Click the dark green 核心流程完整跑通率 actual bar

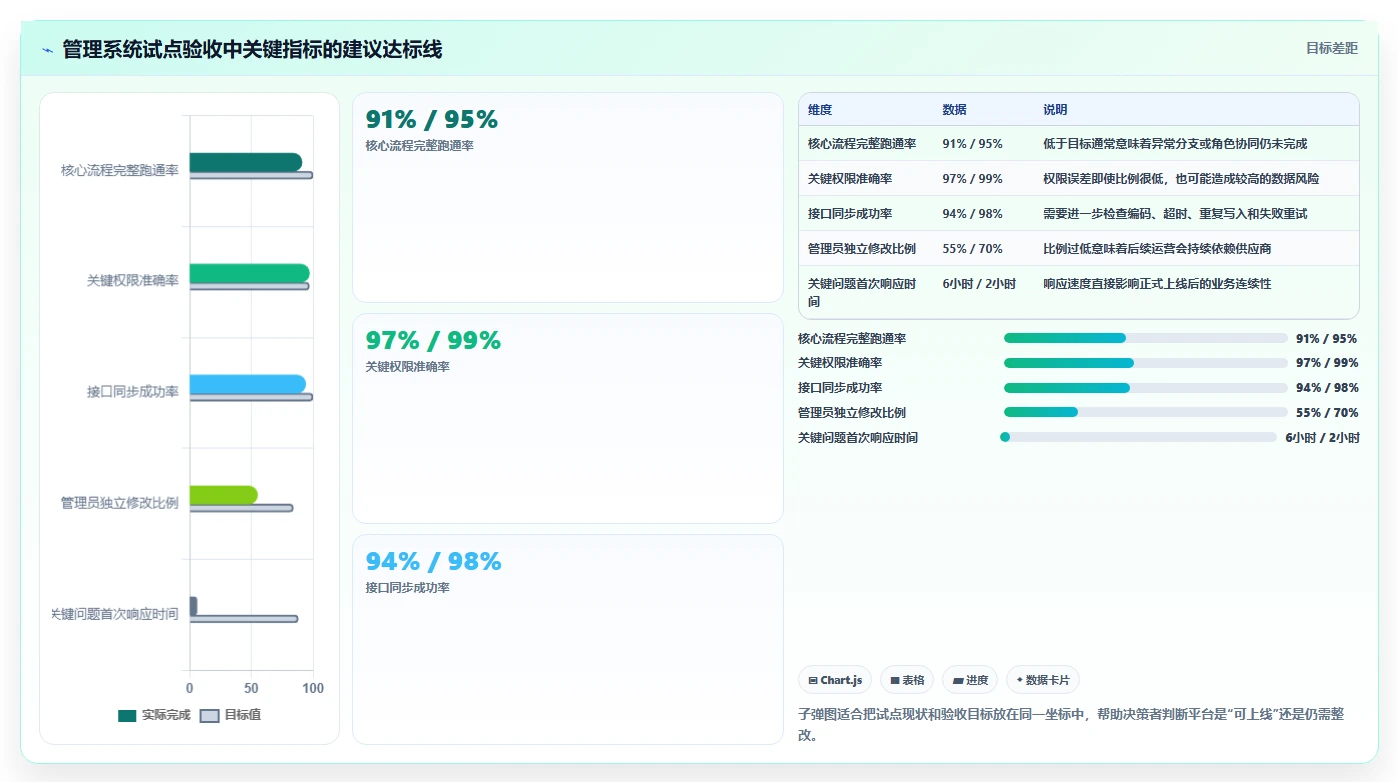[x=245, y=162]
